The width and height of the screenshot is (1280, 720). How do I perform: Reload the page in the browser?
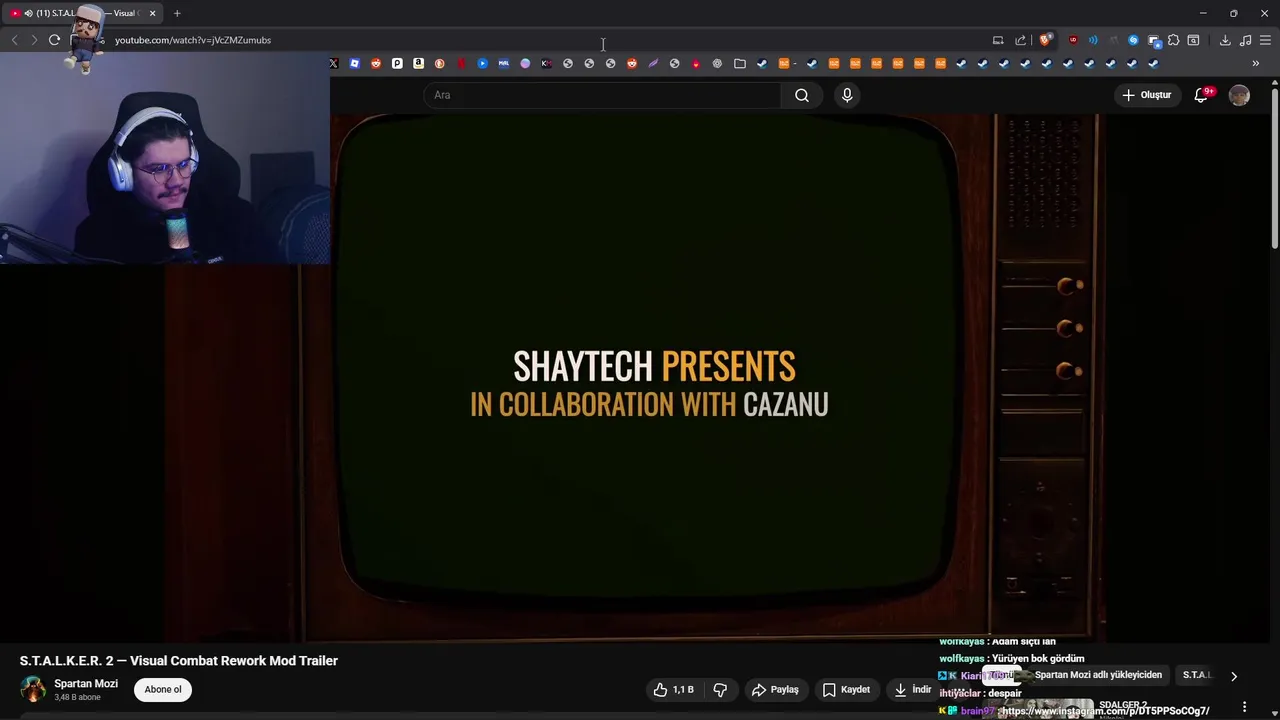(54, 40)
